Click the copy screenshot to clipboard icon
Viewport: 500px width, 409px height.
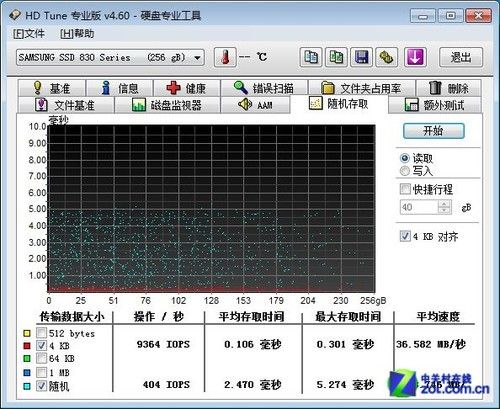coord(336,57)
